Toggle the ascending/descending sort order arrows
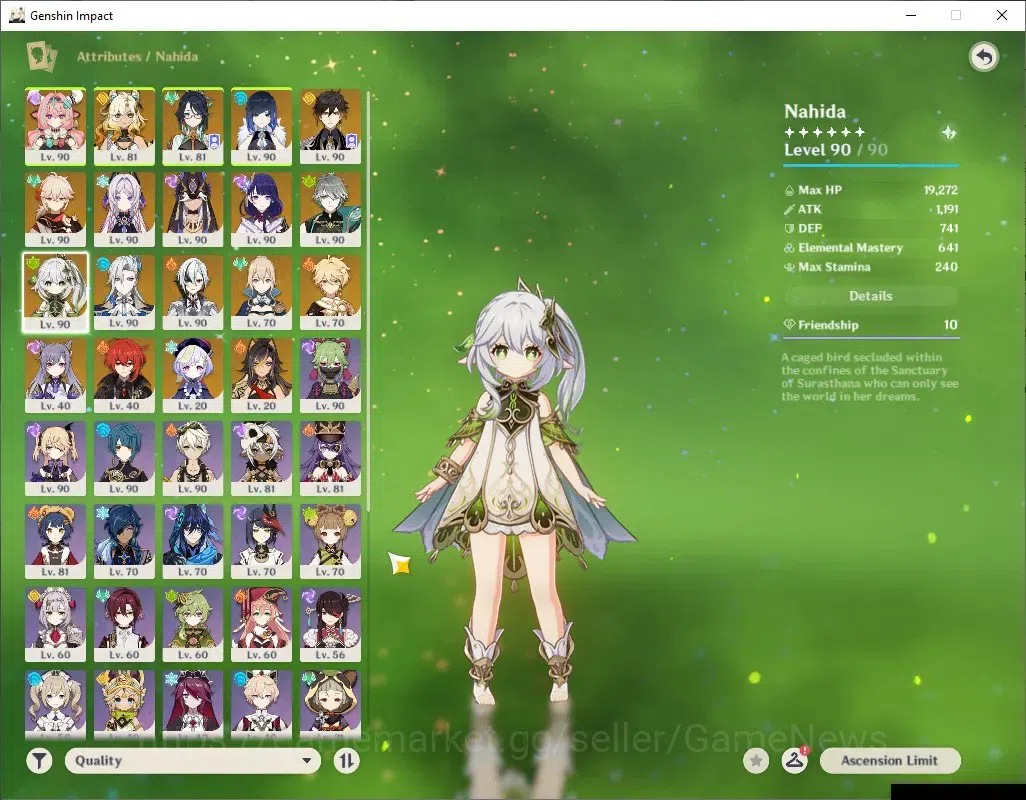1026x800 pixels. [x=346, y=761]
